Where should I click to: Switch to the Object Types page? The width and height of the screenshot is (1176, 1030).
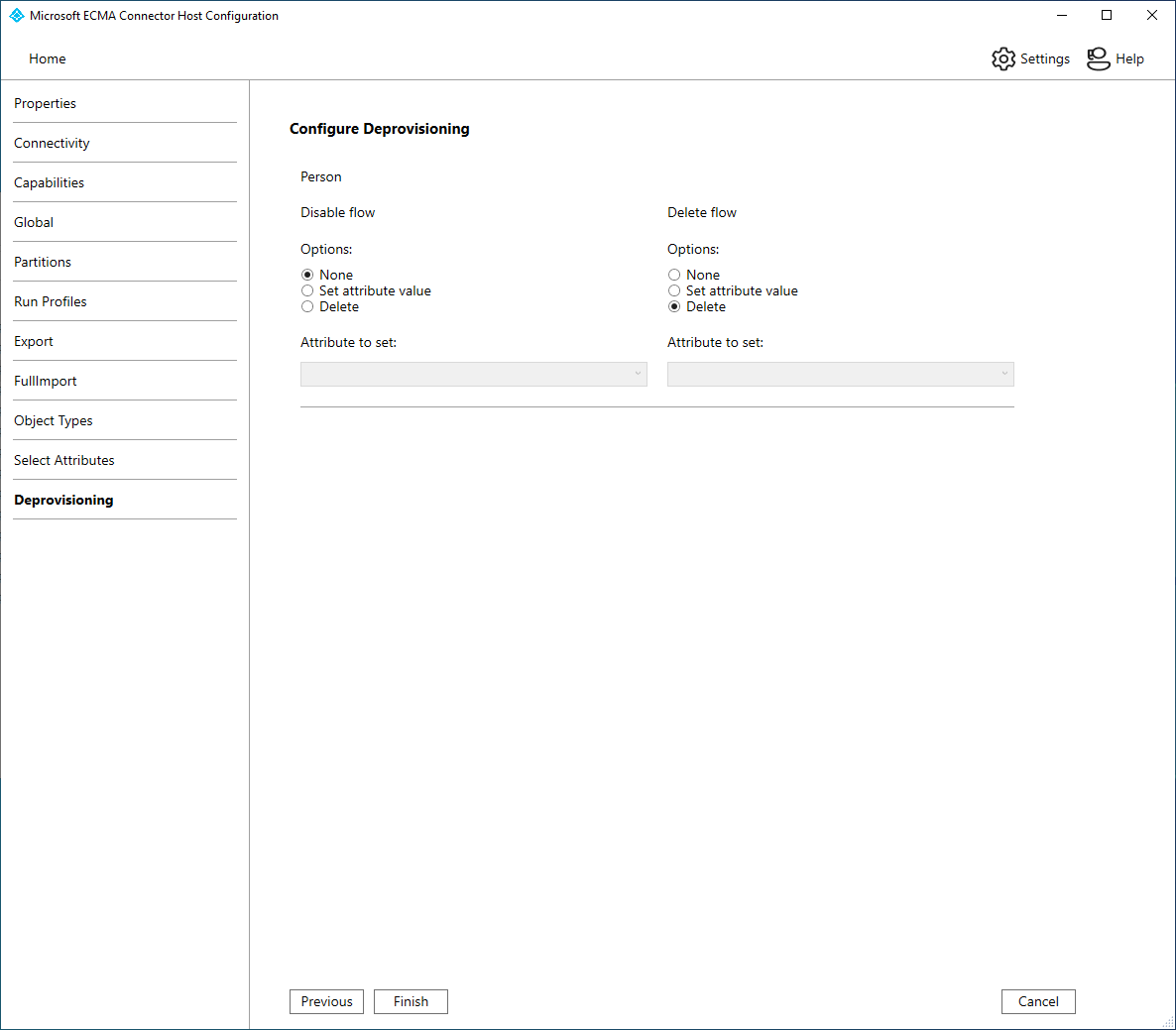pos(54,421)
